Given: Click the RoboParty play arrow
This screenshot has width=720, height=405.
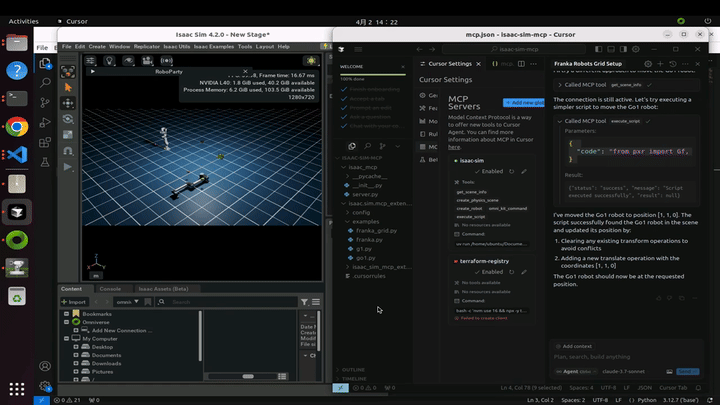Looking at the screenshot, I should (x=93, y=72).
